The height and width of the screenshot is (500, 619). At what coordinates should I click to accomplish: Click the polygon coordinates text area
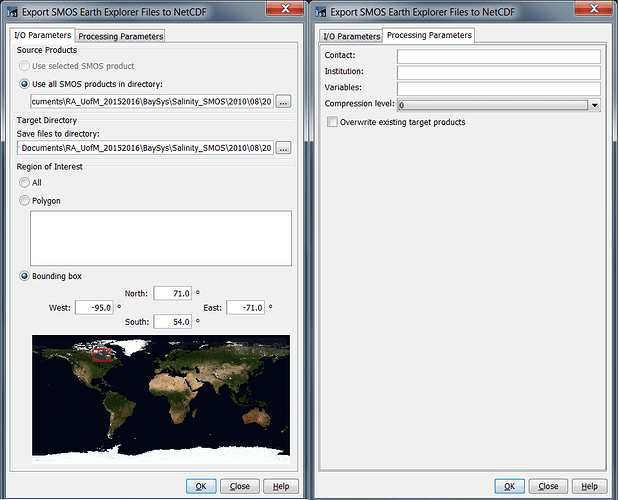(x=161, y=238)
